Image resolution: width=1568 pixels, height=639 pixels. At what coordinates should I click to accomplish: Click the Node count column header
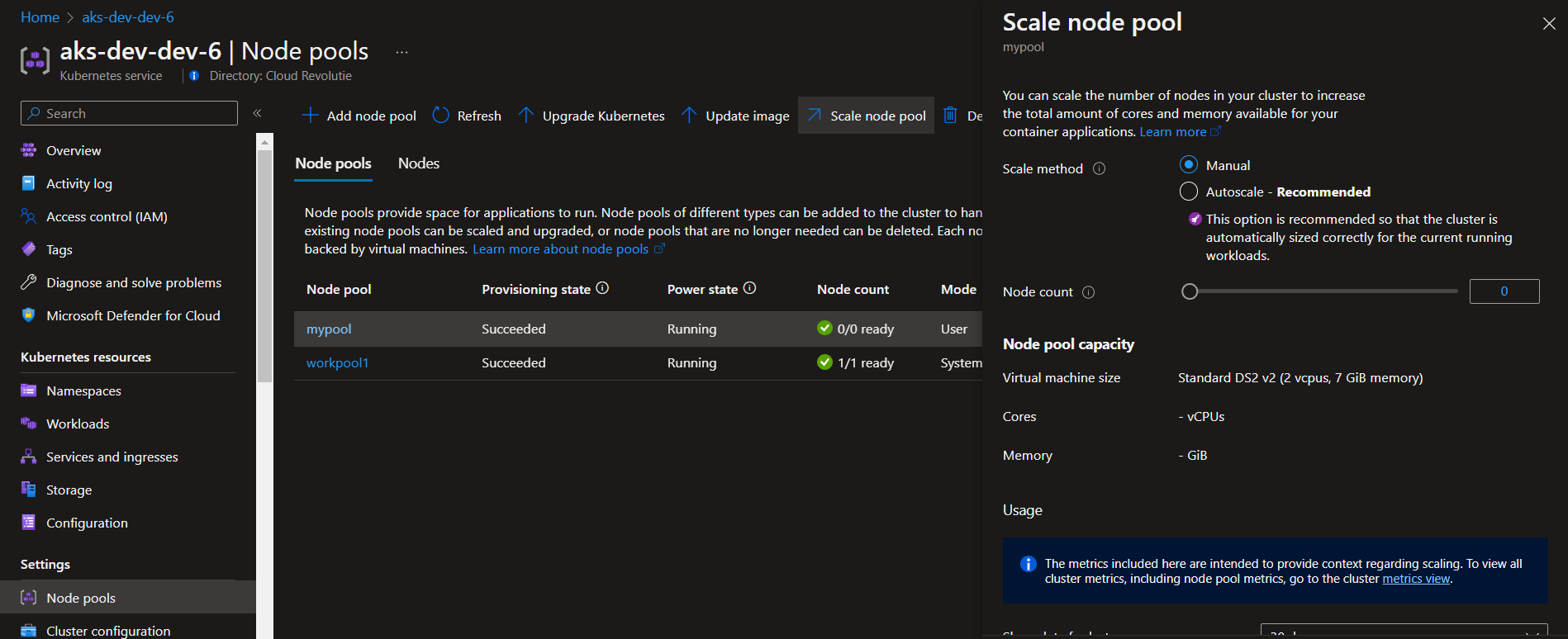click(x=853, y=289)
